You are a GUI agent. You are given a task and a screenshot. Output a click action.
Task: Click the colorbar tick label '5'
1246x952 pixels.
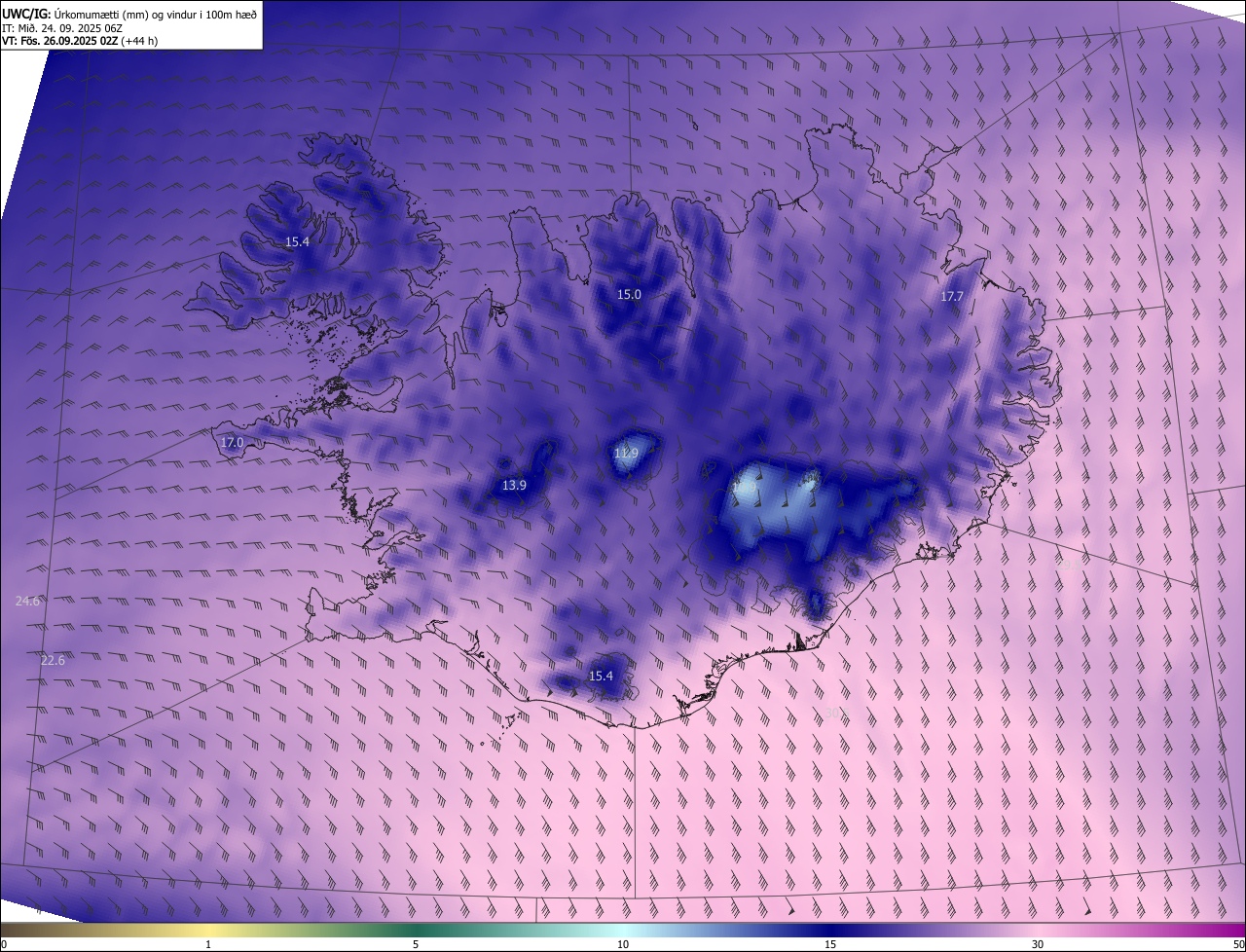[x=416, y=945]
